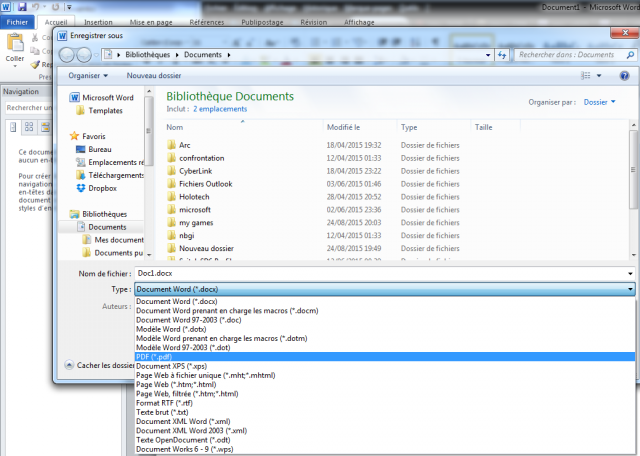Switch to the Mise en page tab
The image size is (640, 456).
tap(151, 22)
